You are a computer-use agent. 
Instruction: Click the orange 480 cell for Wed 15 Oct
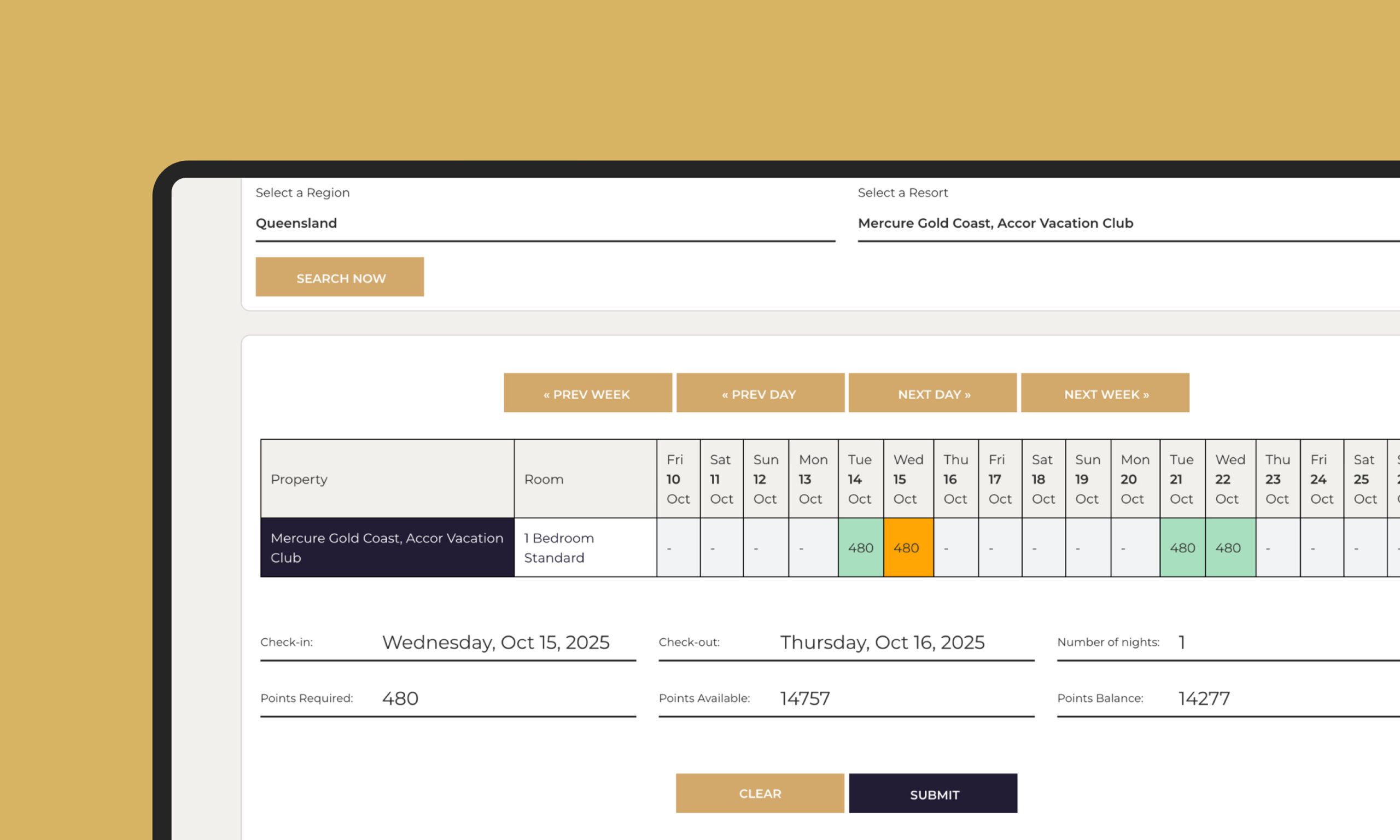908,547
